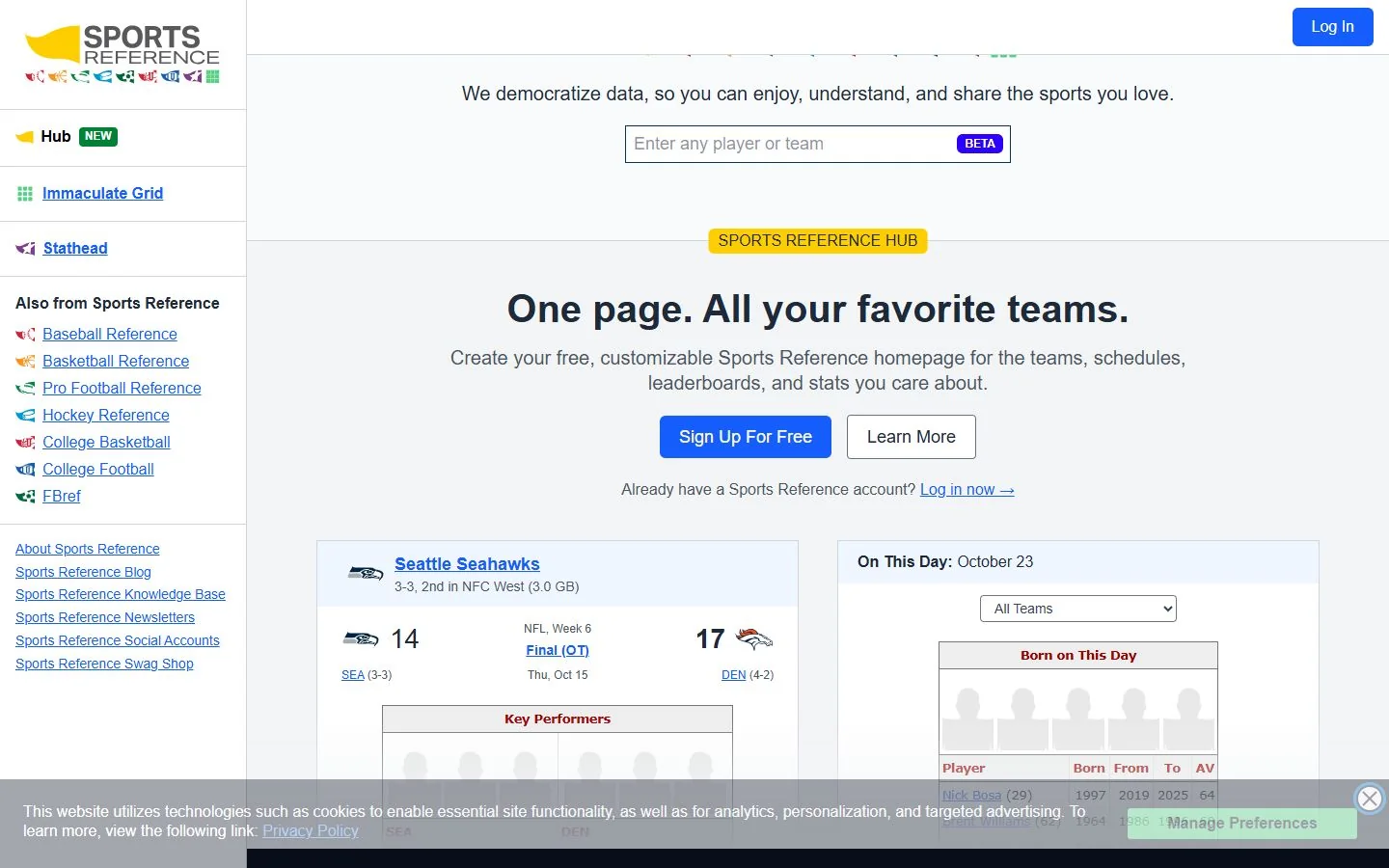
Task: Open the Hub menu item
Action: pos(56,137)
